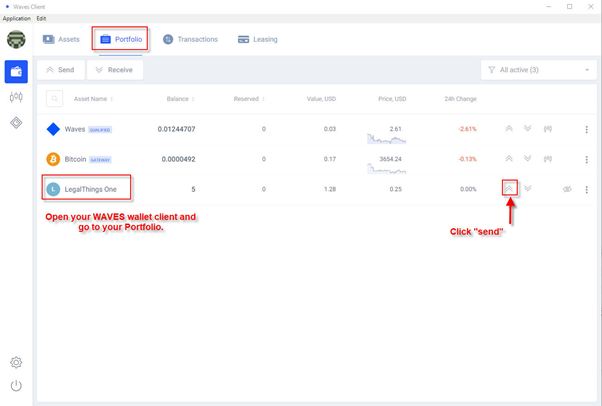602x406 pixels.
Task: Click the Waves price sparkline chart
Action: pyautogui.click(x=386, y=139)
